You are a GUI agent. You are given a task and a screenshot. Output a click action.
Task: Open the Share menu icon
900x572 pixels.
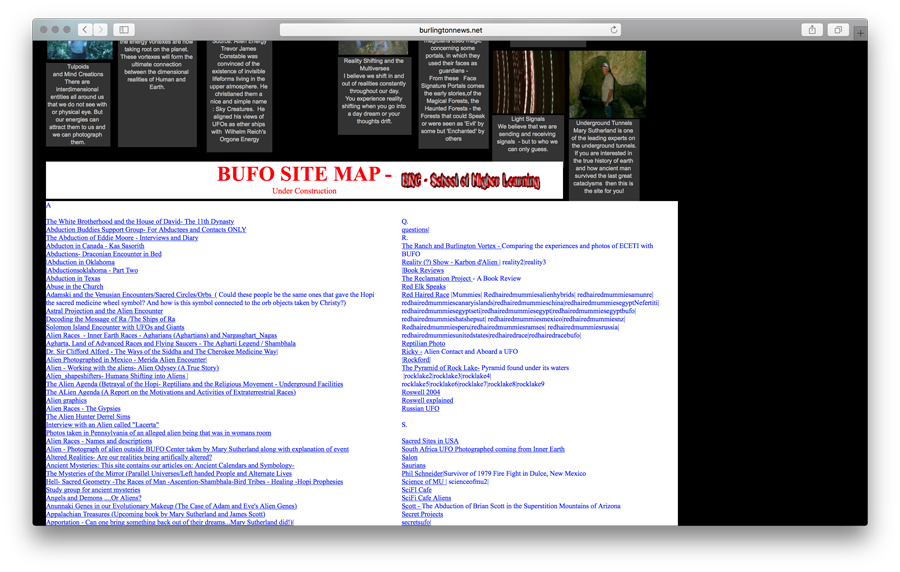point(813,30)
